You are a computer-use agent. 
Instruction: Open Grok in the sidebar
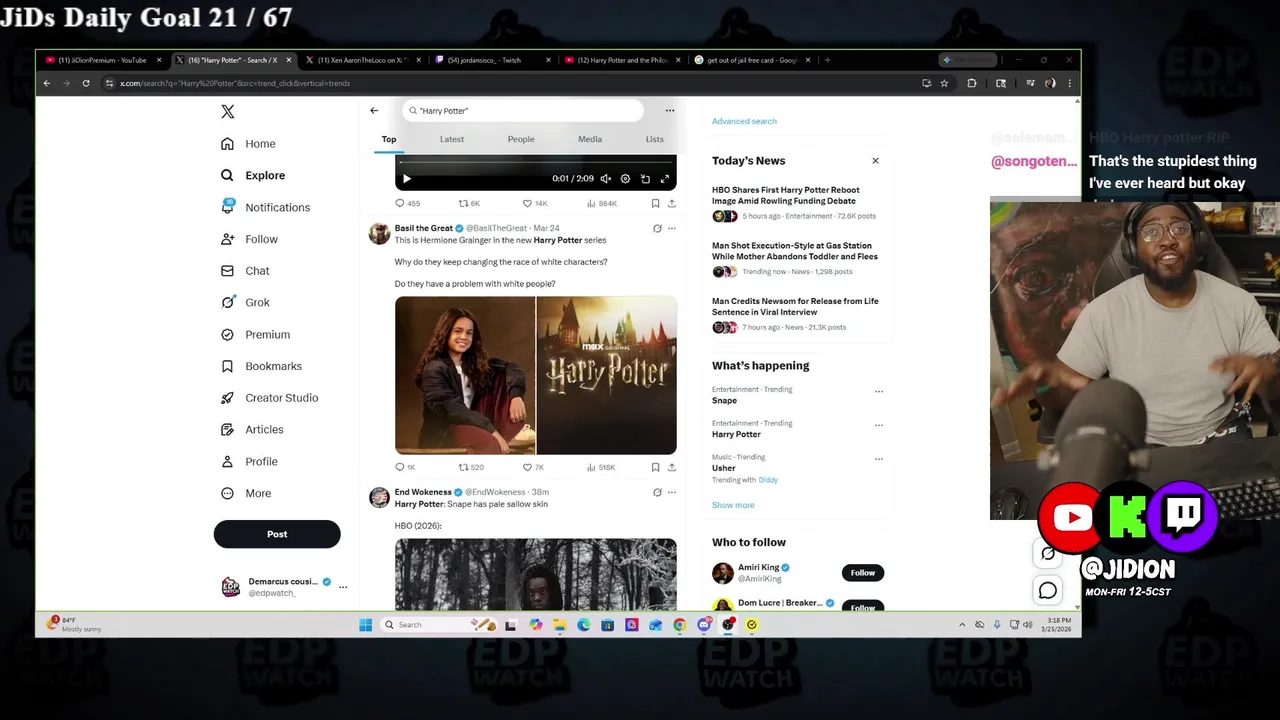click(x=245, y=302)
